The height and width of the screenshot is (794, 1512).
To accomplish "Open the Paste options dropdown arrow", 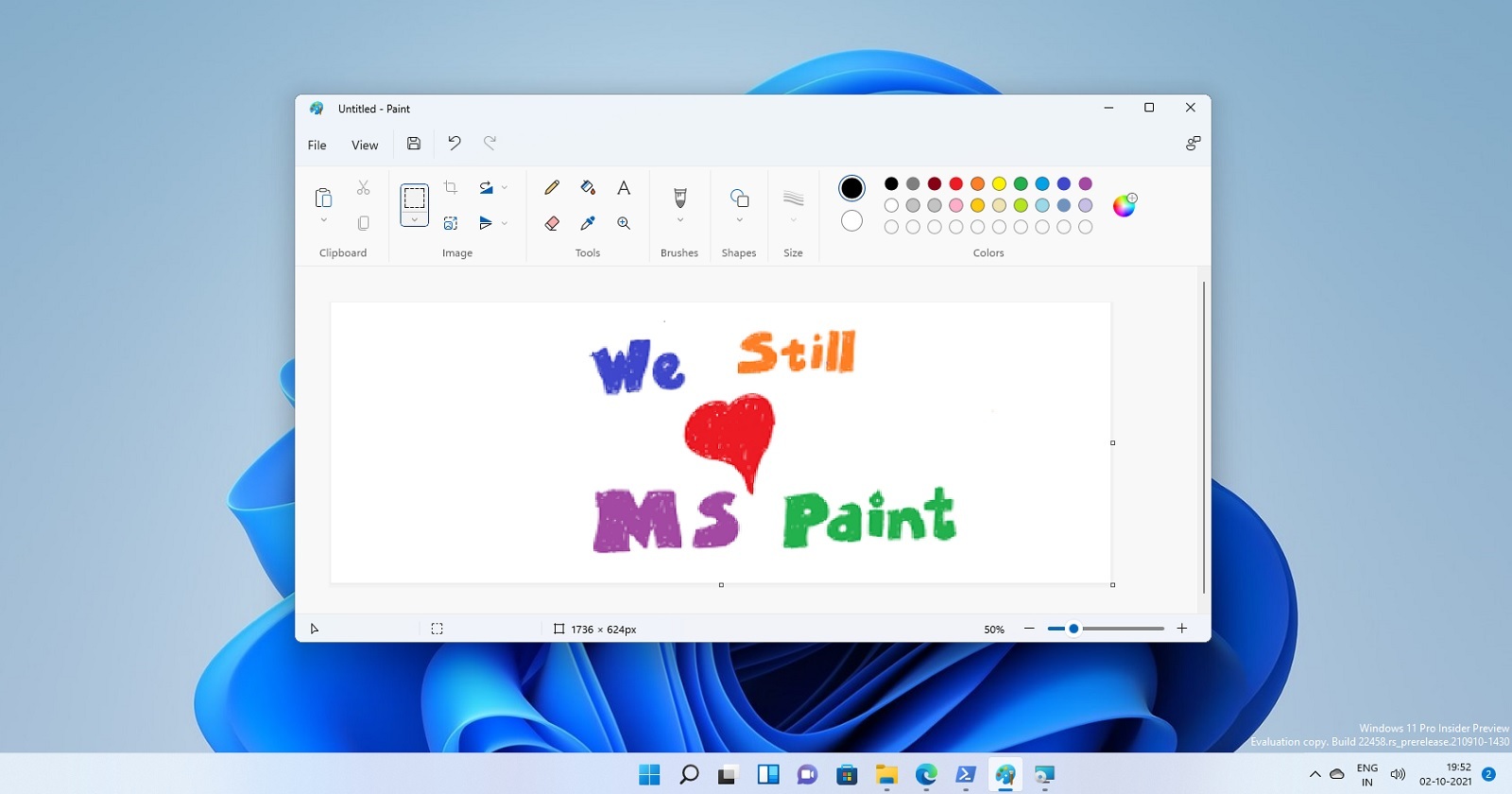I will [323, 220].
